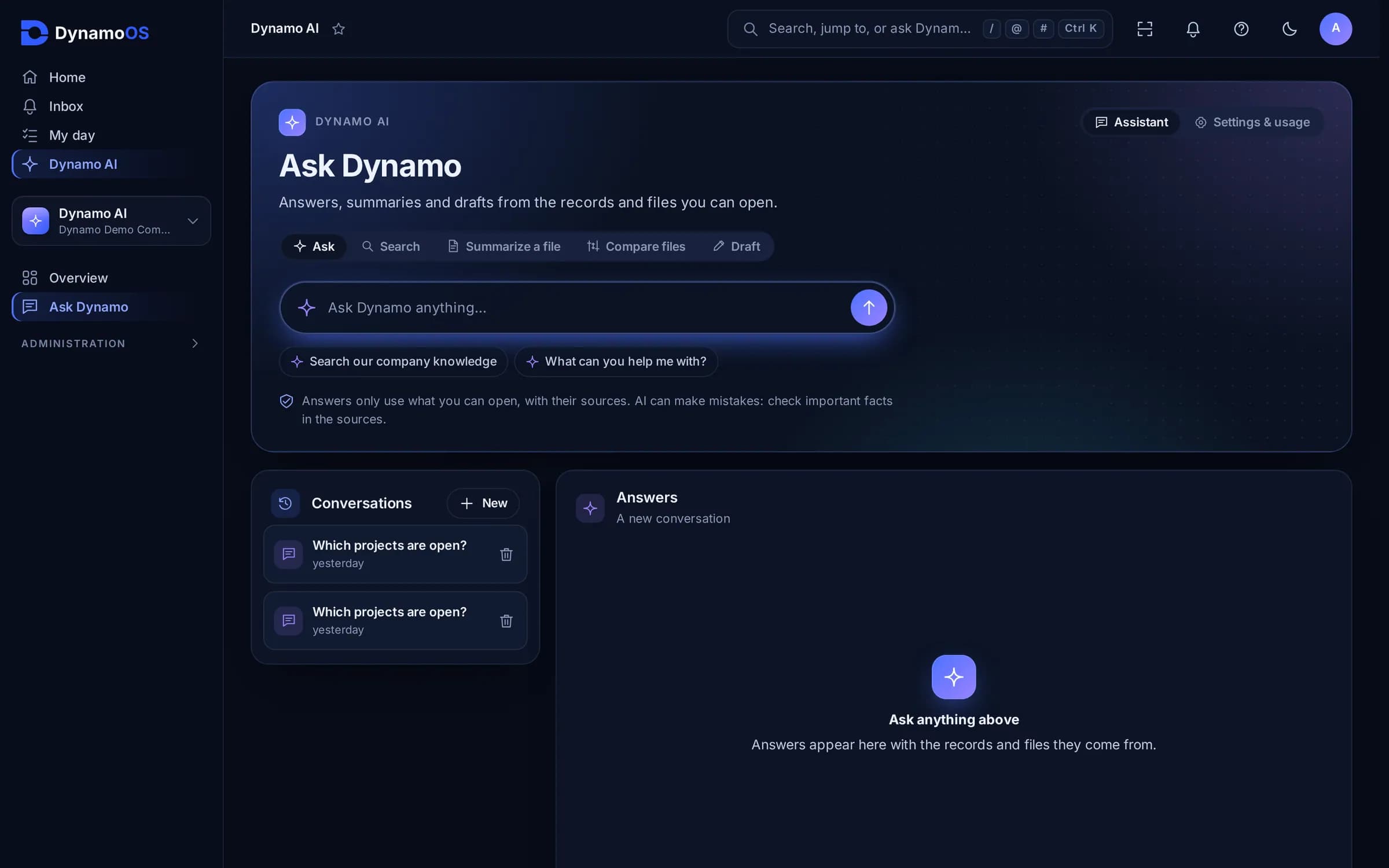
Task: Select Dynamo AI in sidebar navigation
Action: (x=111, y=164)
